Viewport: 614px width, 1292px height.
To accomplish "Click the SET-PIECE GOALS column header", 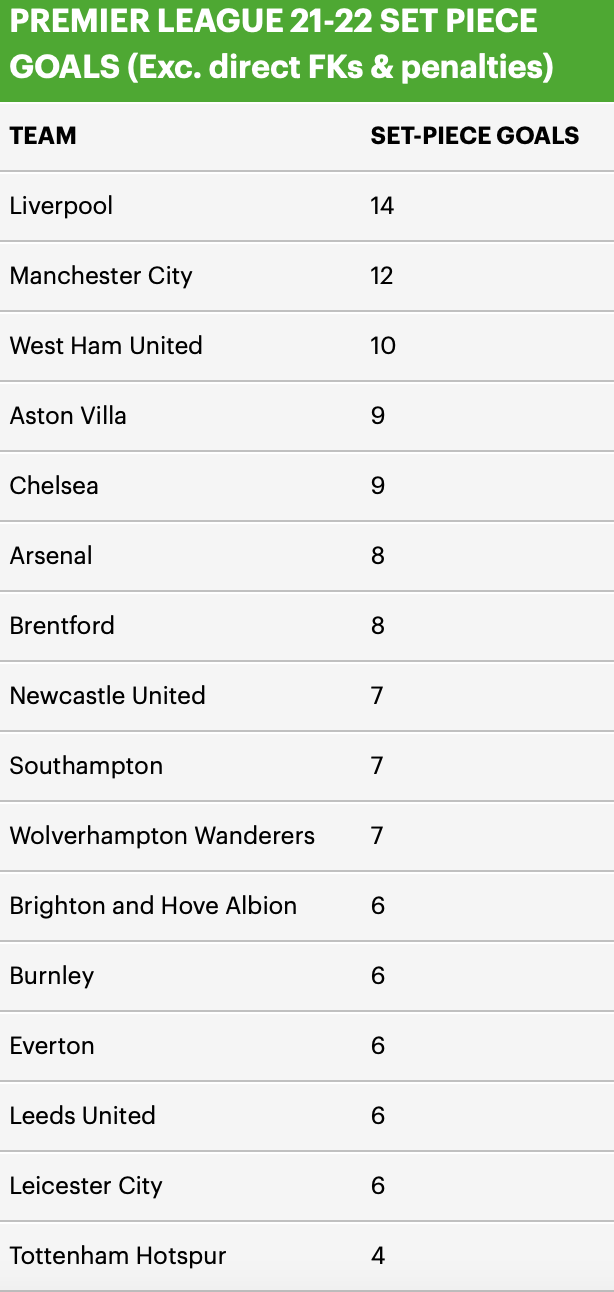I will tap(474, 136).
